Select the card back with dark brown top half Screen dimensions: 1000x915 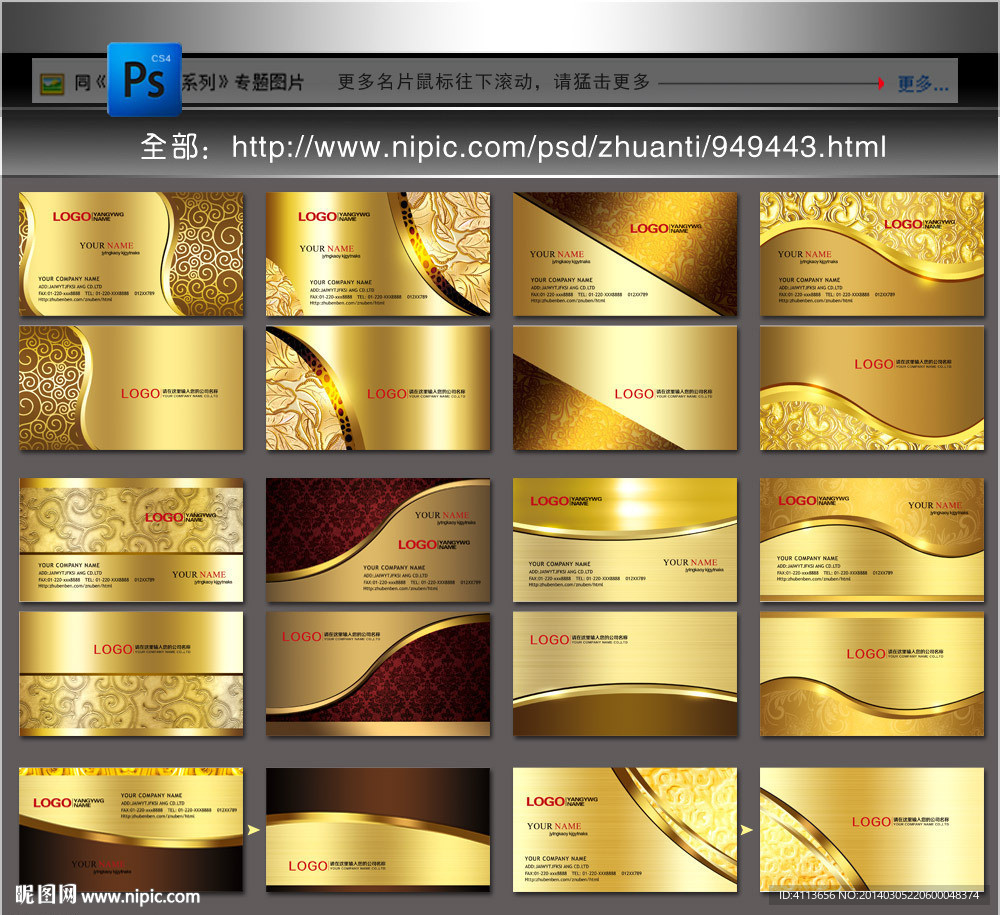click(378, 830)
